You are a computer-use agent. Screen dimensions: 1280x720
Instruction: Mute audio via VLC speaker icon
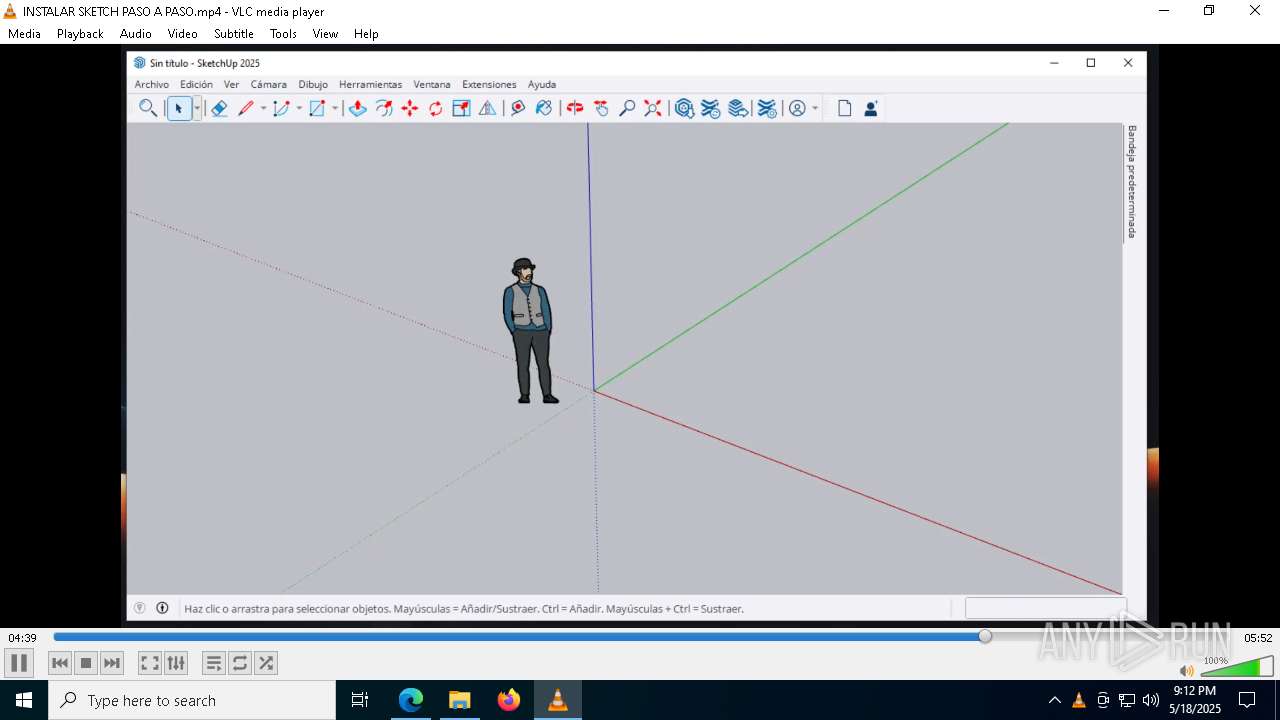pyautogui.click(x=1187, y=671)
